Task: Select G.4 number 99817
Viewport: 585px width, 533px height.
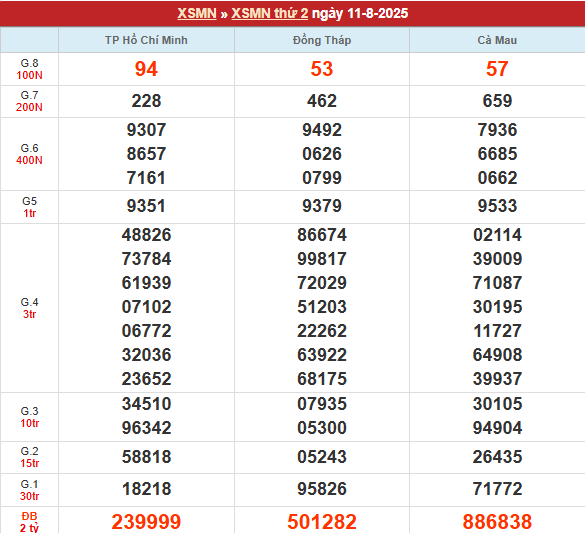Action: [322, 259]
